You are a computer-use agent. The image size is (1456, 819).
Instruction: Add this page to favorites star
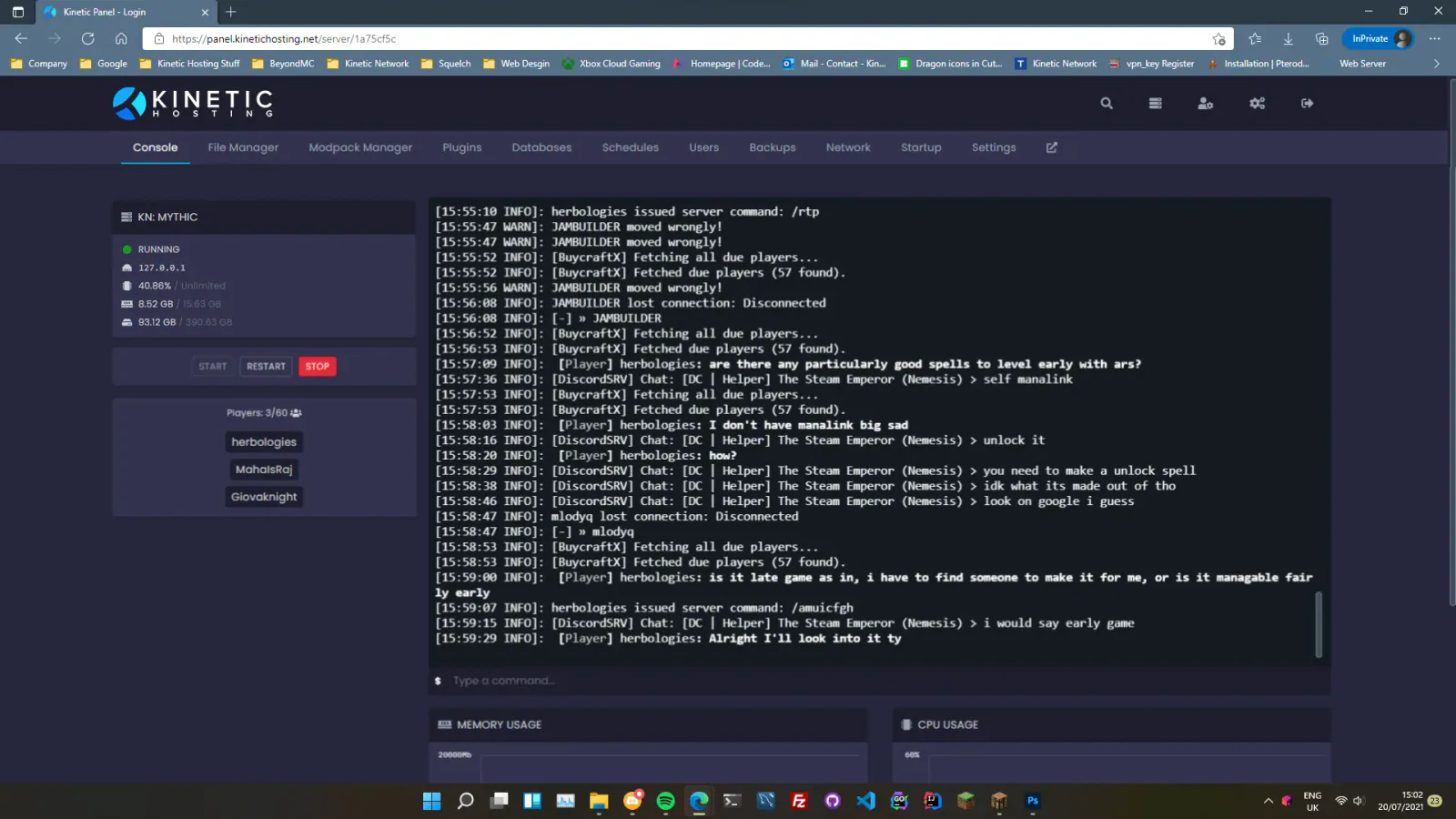click(1218, 39)
